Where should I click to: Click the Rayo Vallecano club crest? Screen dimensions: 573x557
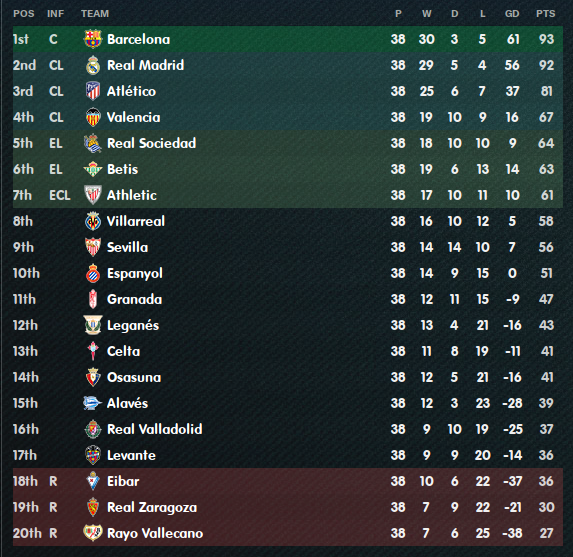[x=93, y=533]
